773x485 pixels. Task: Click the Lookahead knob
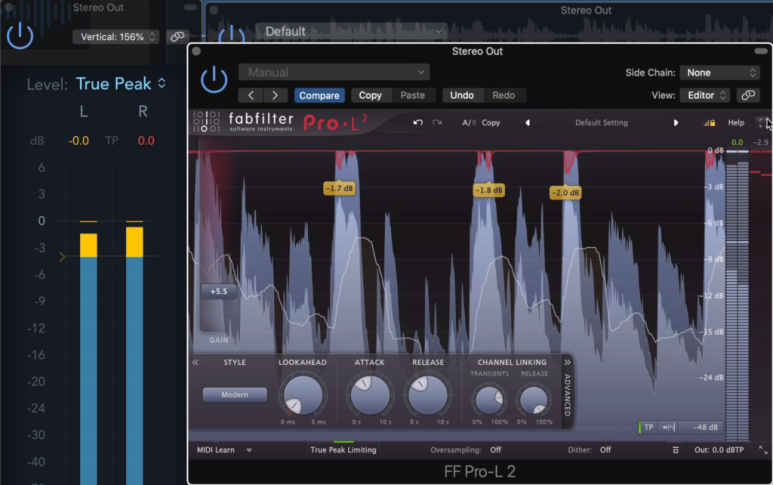point(303,395)
